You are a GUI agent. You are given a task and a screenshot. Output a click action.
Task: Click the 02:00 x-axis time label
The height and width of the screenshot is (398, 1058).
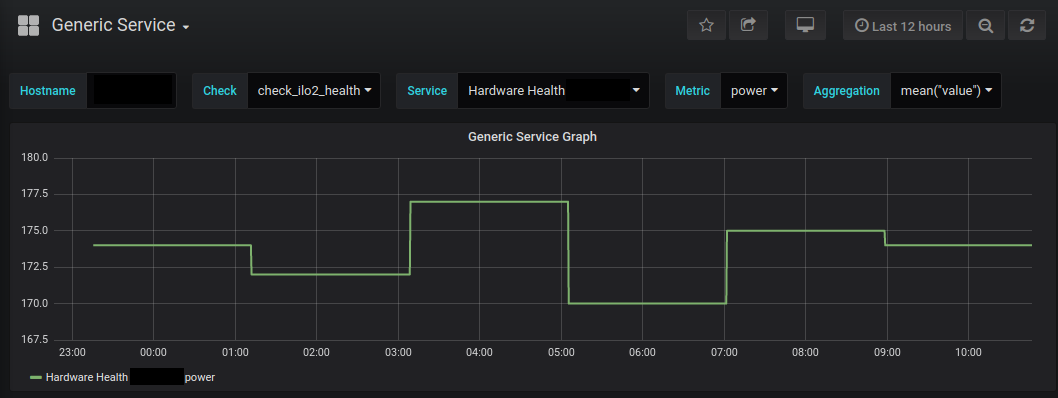pos(316,353)
